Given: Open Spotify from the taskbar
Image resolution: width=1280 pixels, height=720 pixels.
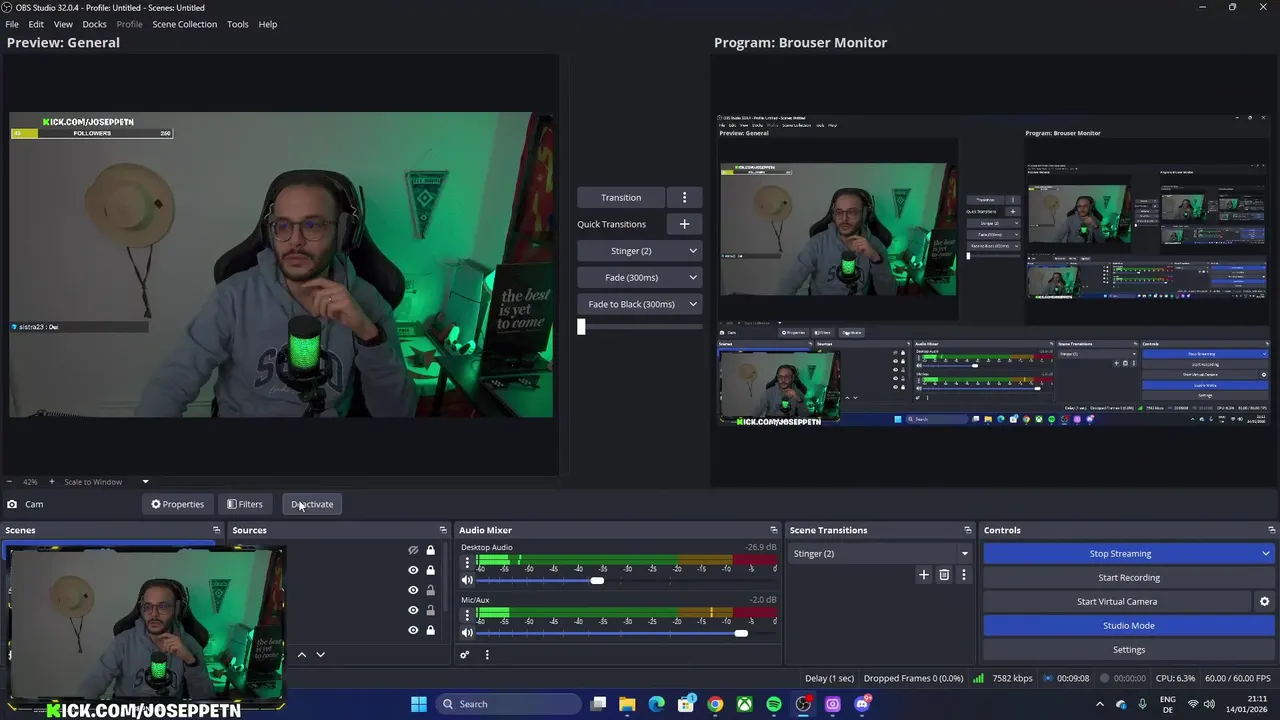Looking at the screenshot, I should [774, 704].
